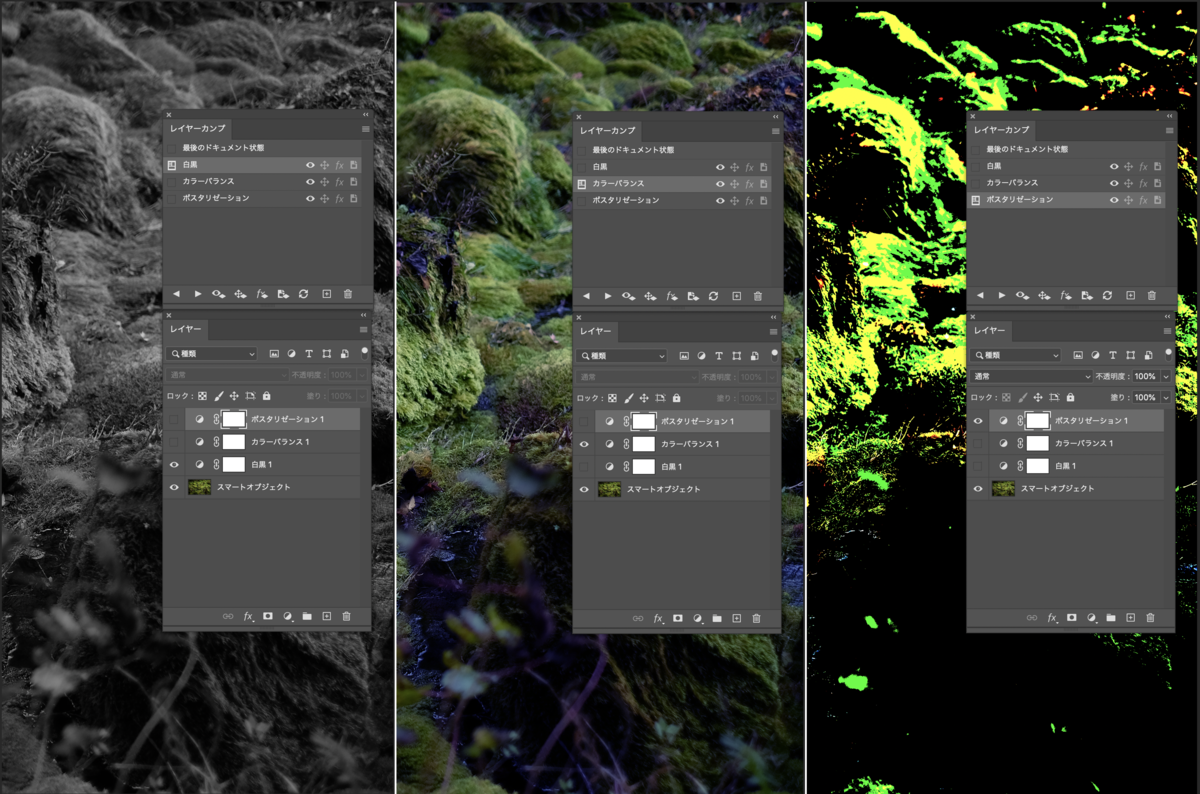The width and height of the screenshot is (1200, 794).
Task: Select ポスタリゼーション comp row in middle comps panel
Action: (674, 200)
